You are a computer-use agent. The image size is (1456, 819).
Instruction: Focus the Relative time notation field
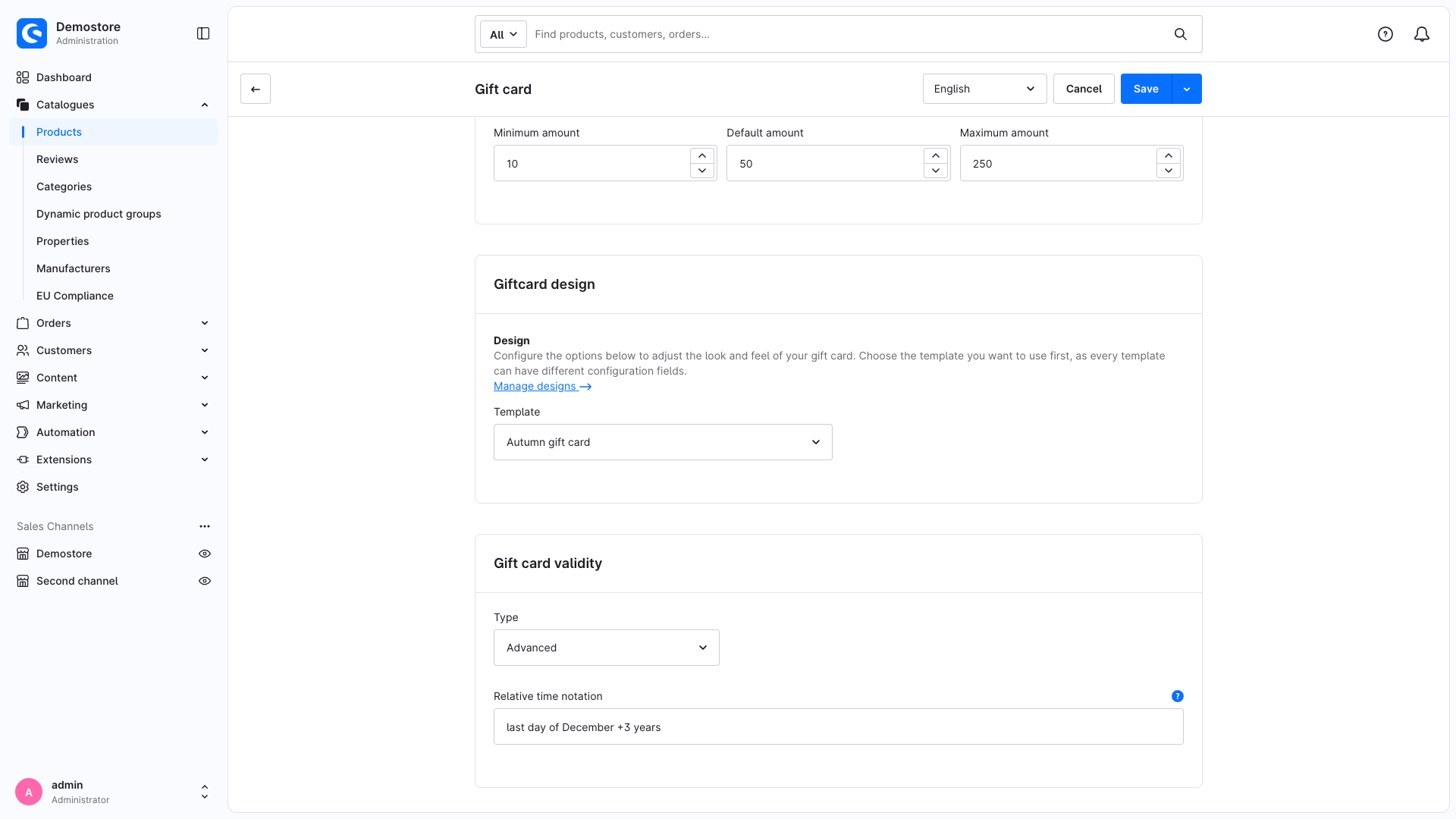tap(839, 726)
